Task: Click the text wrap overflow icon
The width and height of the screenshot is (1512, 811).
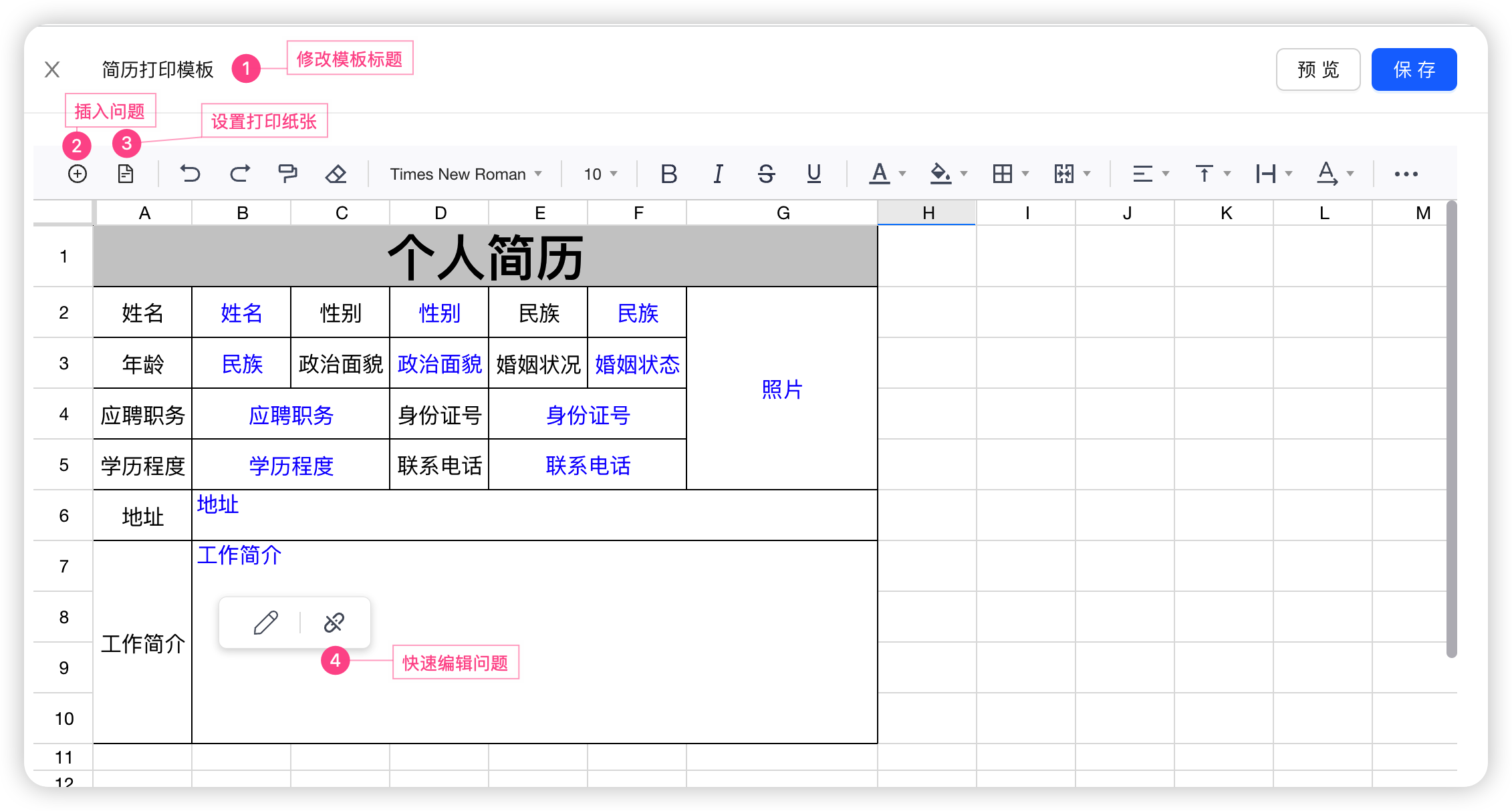Action: click(x=1265, y=174)
